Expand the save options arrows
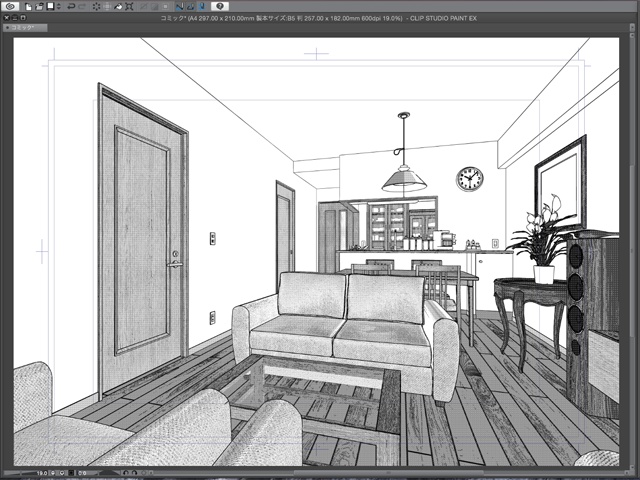This screenshot has width=640, height=480. [59, 7]
